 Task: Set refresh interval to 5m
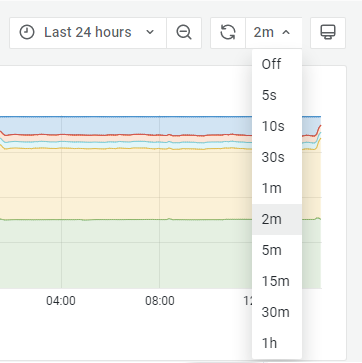[277, 250]
